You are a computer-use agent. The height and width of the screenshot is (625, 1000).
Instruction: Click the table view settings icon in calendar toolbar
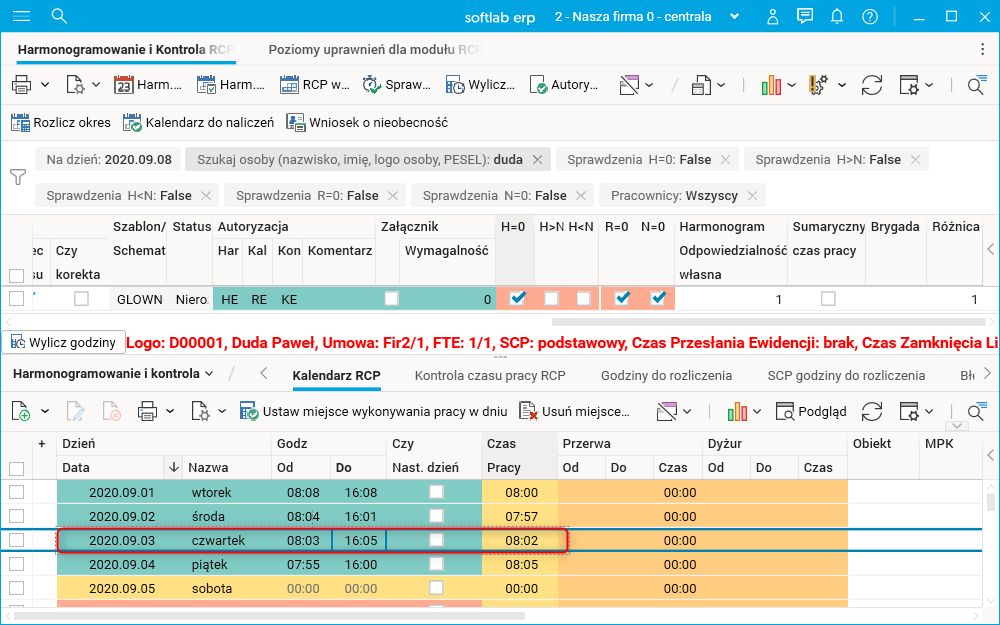(x=910, y=411)
